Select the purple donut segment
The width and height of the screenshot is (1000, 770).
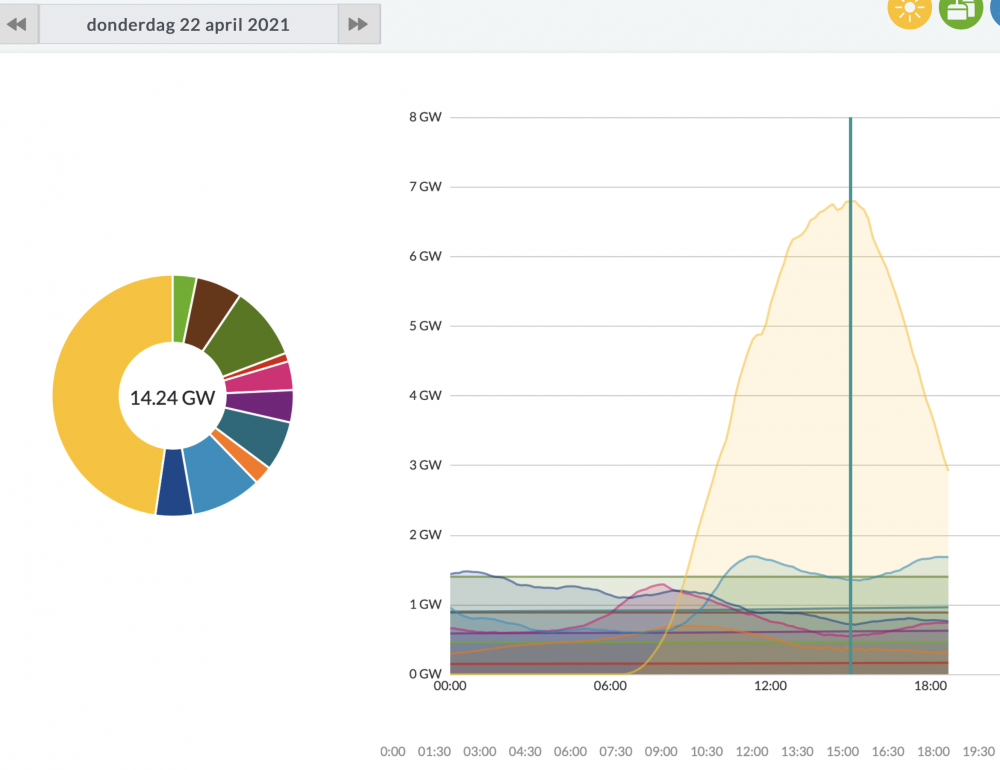[260, 406]
